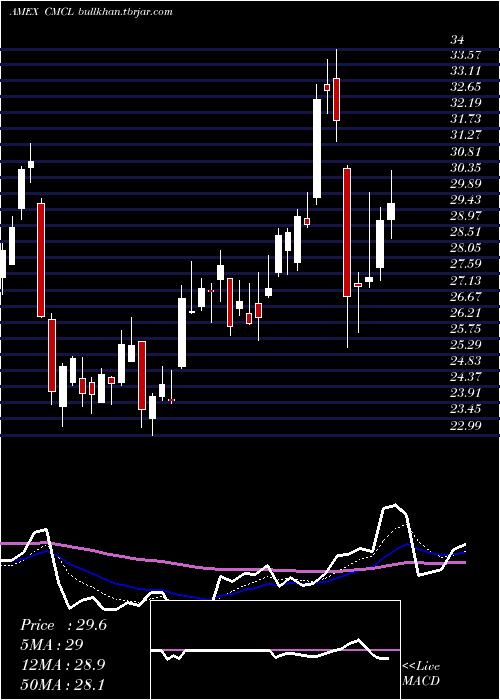Click the 28.05 price axis label

pos(465,248)
